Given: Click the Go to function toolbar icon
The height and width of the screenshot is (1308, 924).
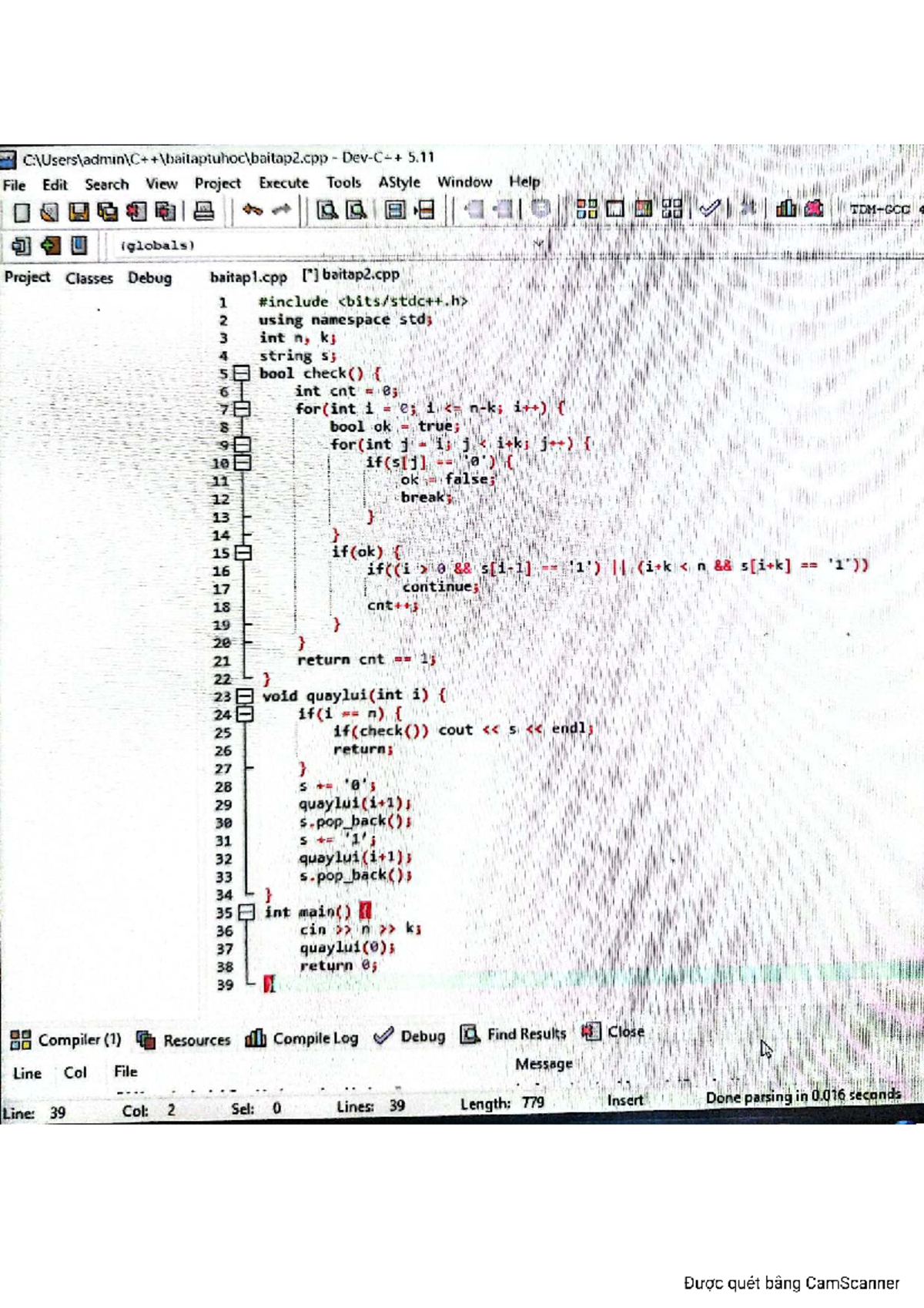Looking at the screenshot, I should [395, 210].
